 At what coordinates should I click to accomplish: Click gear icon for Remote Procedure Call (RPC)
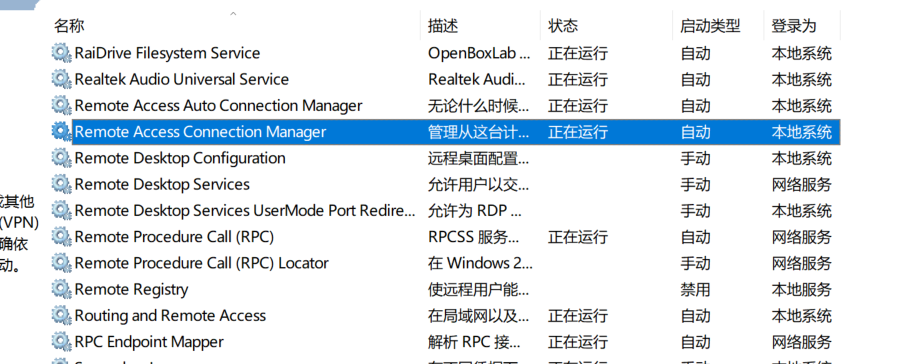[x=61, y=237]
